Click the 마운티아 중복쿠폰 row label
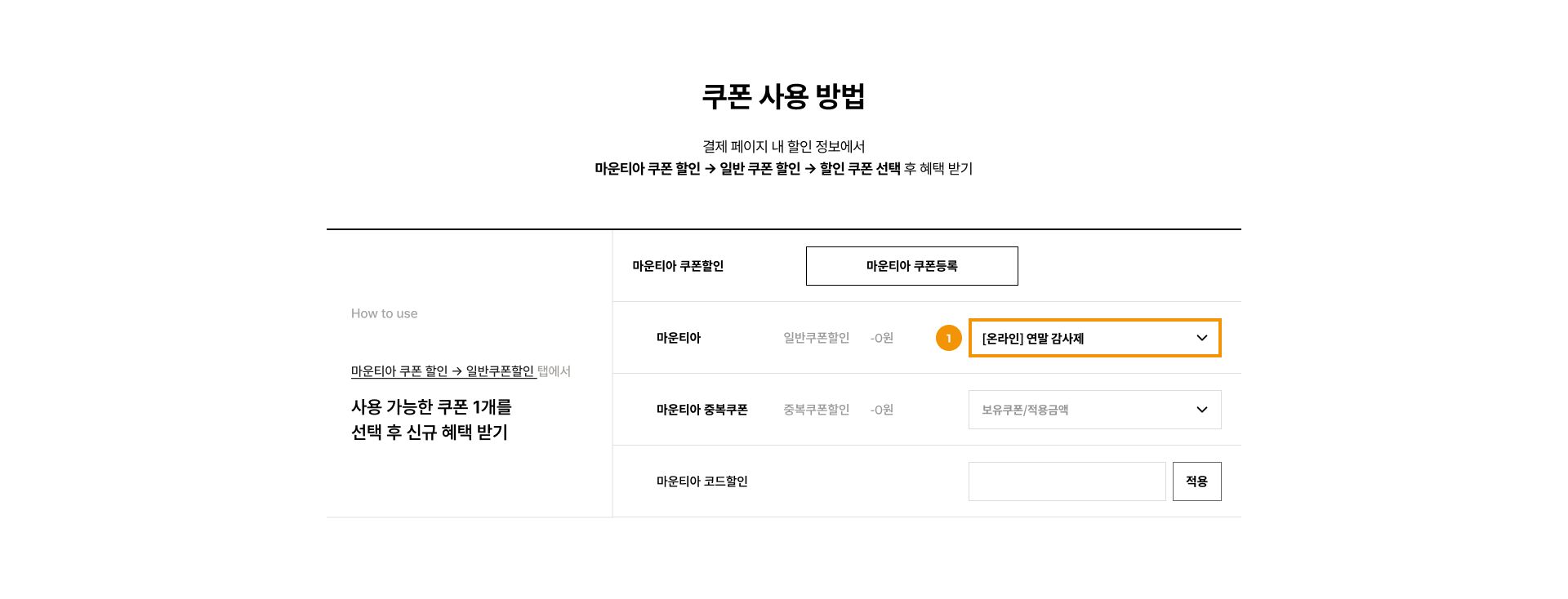Image resolution: width=1568 pixels, height=599 pixels. tap(702, 410)
